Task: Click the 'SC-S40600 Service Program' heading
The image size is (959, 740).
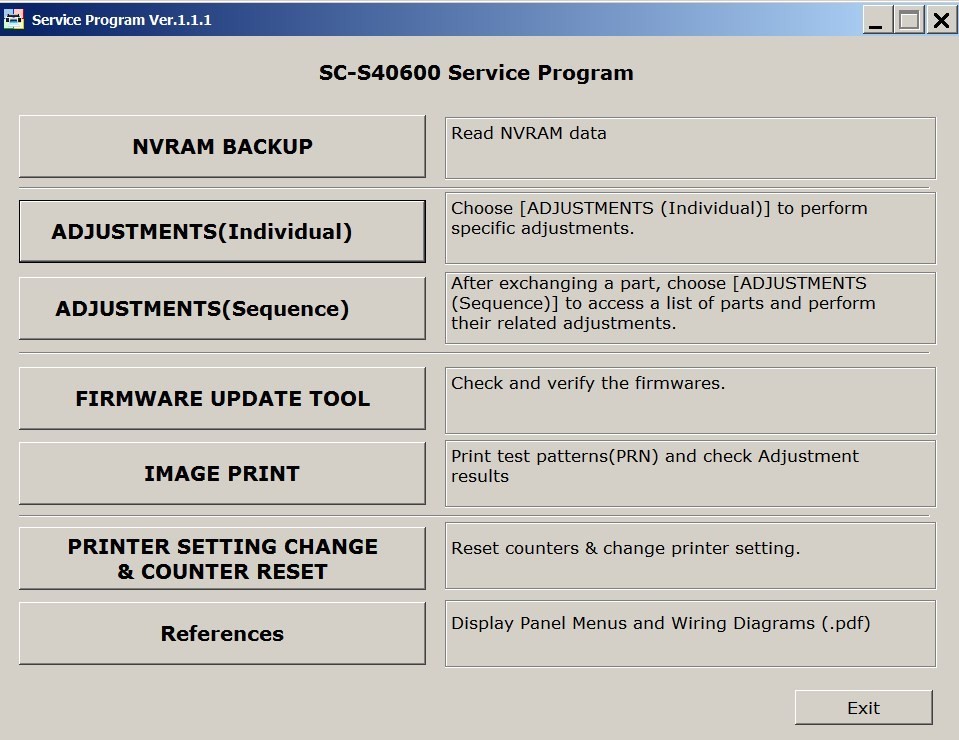Action: (476, 73)
